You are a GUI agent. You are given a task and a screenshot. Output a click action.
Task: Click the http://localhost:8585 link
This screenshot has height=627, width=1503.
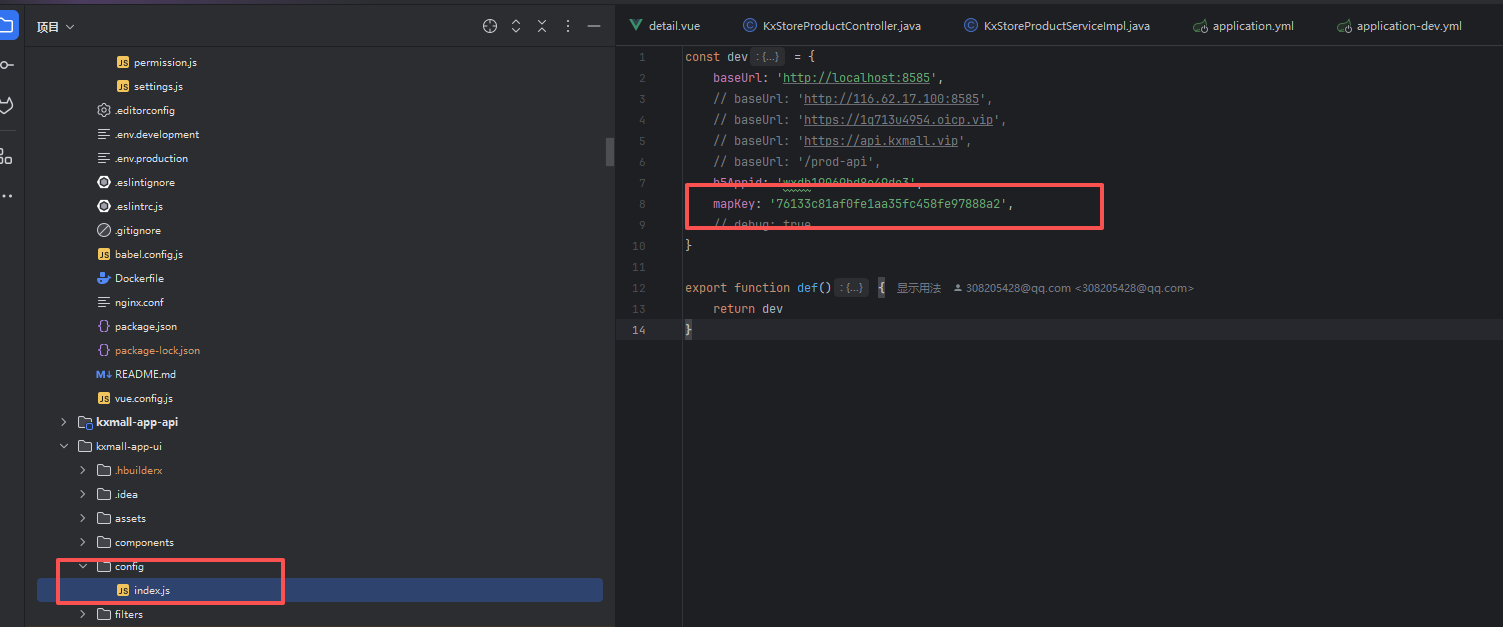(859, 78)
